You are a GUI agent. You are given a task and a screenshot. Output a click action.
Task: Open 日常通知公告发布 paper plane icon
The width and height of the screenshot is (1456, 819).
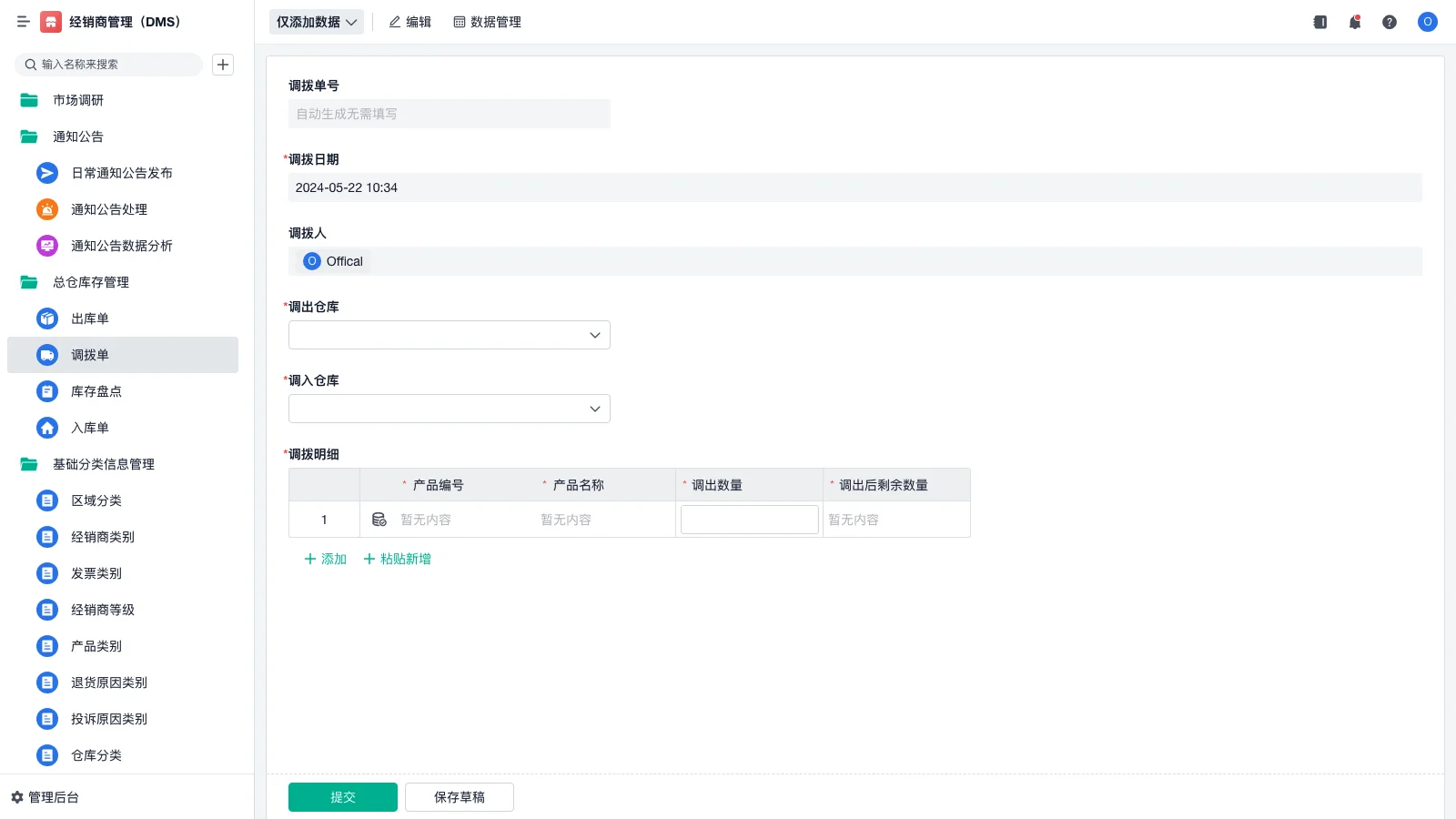pyautogui.click(x=46, y=173)
